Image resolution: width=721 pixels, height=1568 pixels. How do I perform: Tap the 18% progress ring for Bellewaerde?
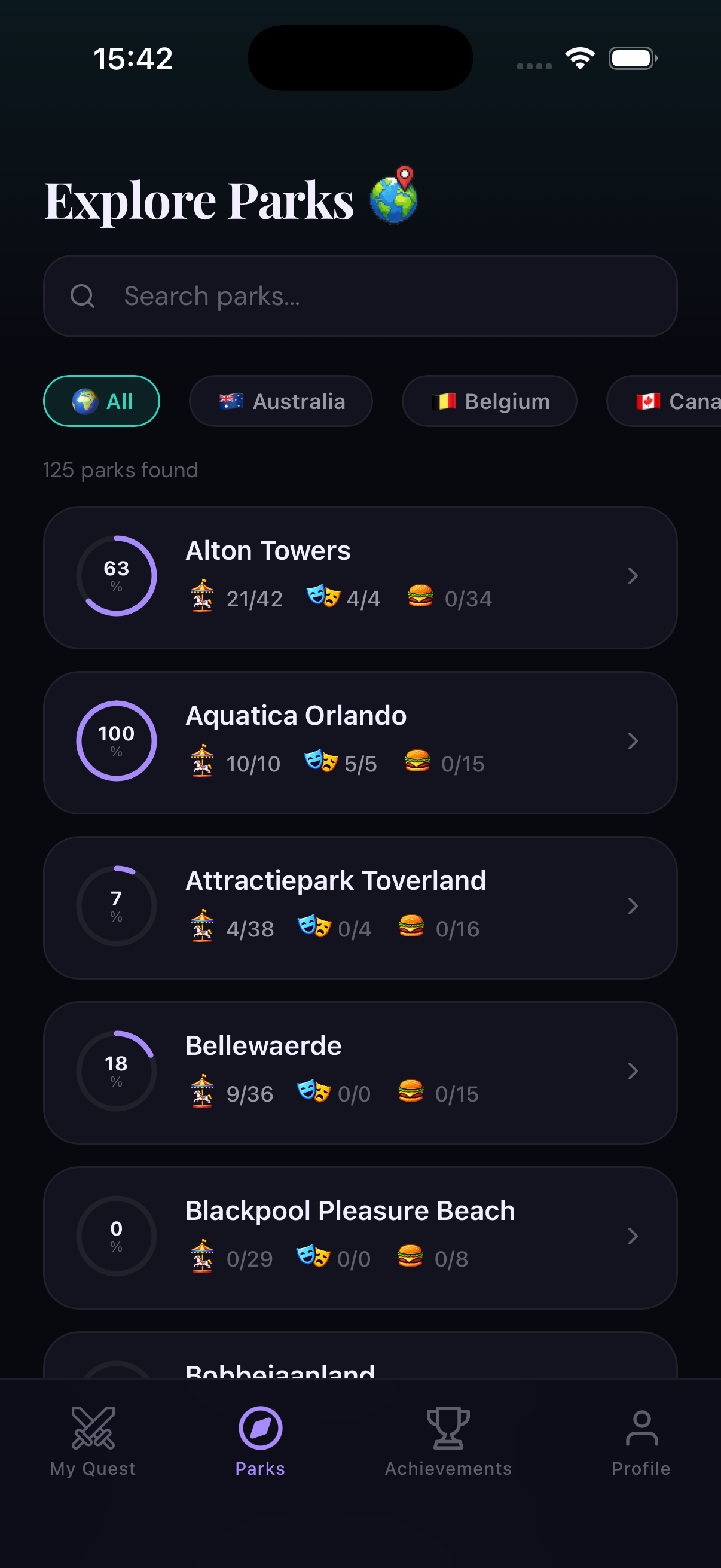click(x=116, y=1071)
